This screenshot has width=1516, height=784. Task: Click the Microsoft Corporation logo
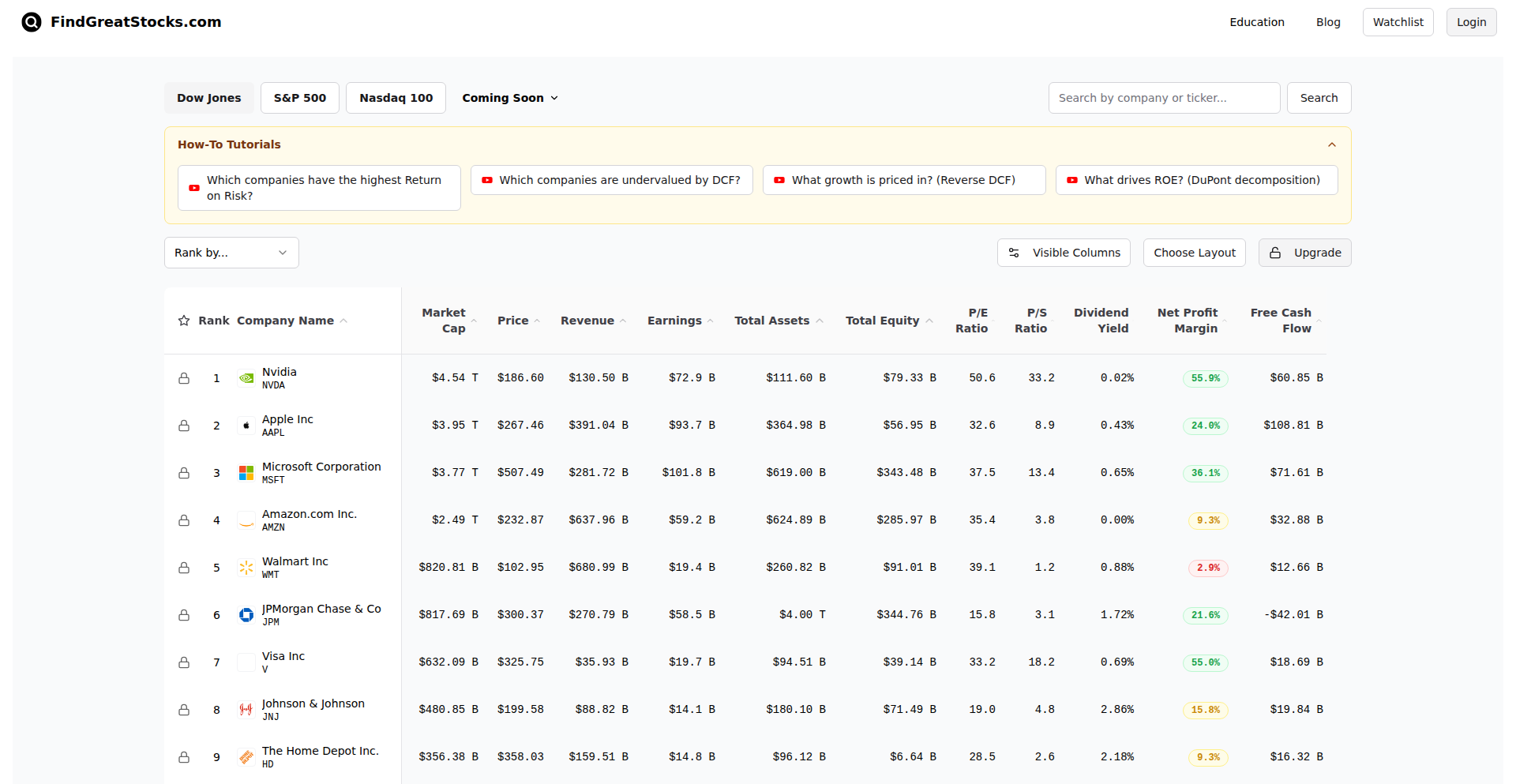(246, 472)
